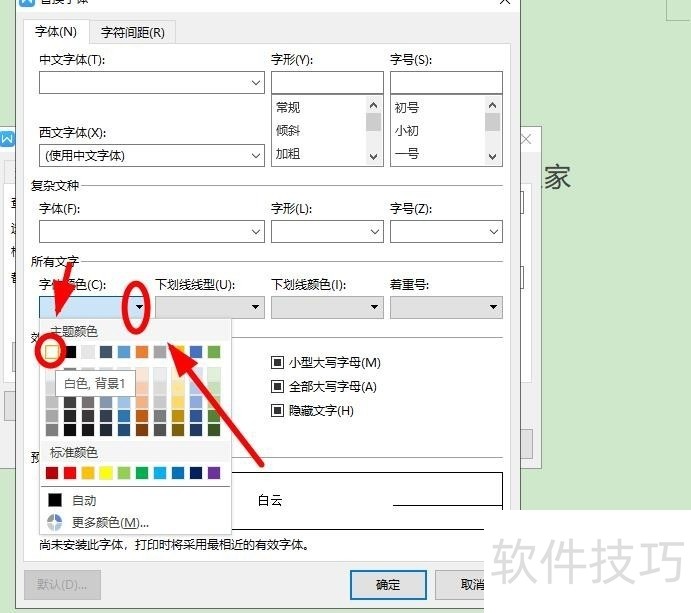
Task: Open the 字形(L) dropdown
Action: pyautogui.click(x=375, y=232)
